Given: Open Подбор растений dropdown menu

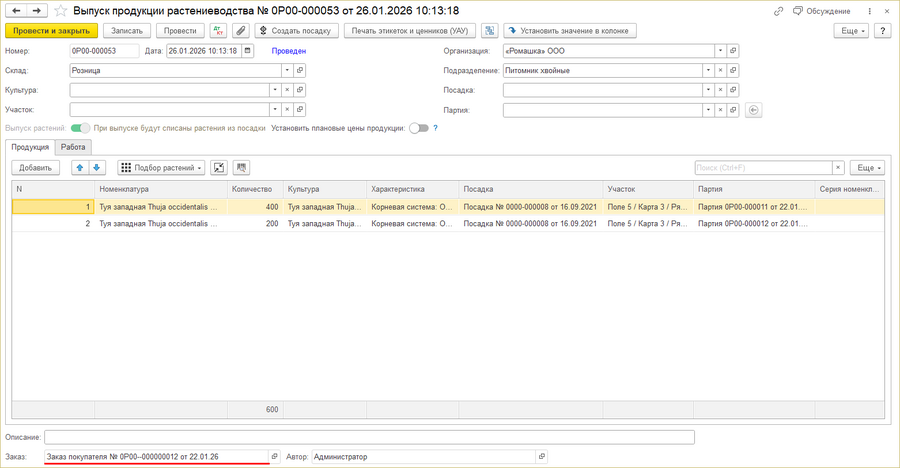Looking at the screenshot, I should pos(161,168).
